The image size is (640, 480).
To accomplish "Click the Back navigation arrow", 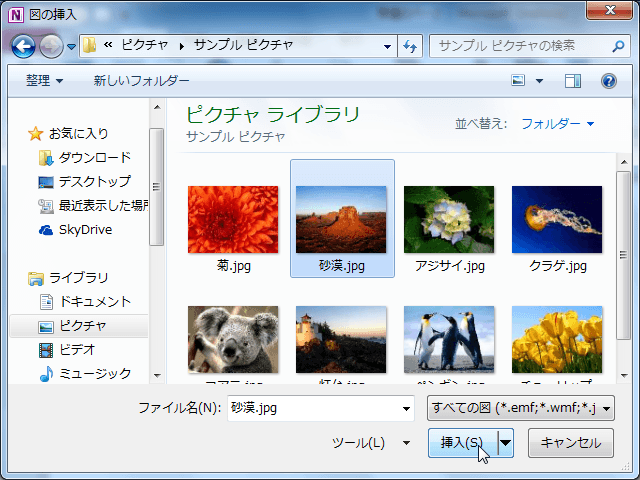I will [x=23, y=46].
